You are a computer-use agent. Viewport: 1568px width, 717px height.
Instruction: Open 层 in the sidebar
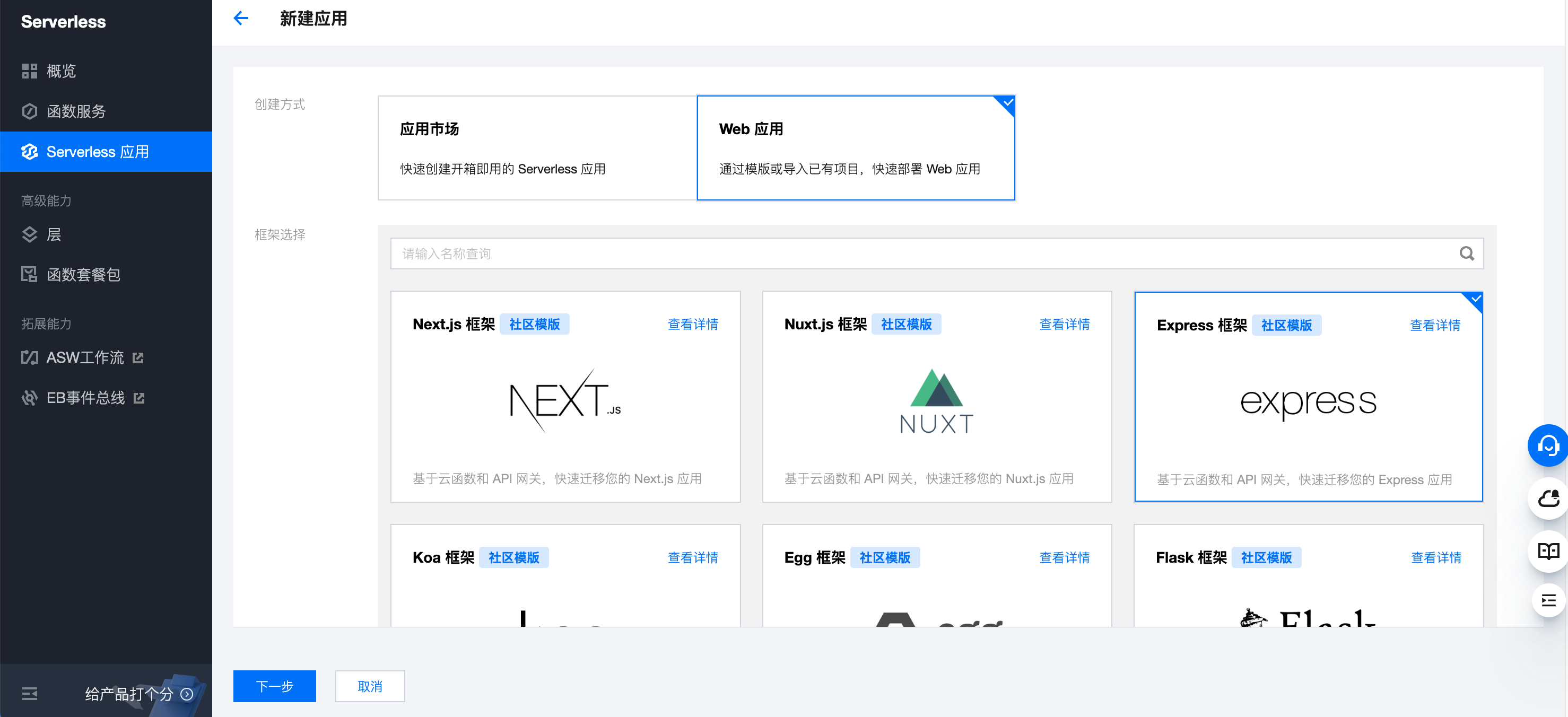coord(54,234)
